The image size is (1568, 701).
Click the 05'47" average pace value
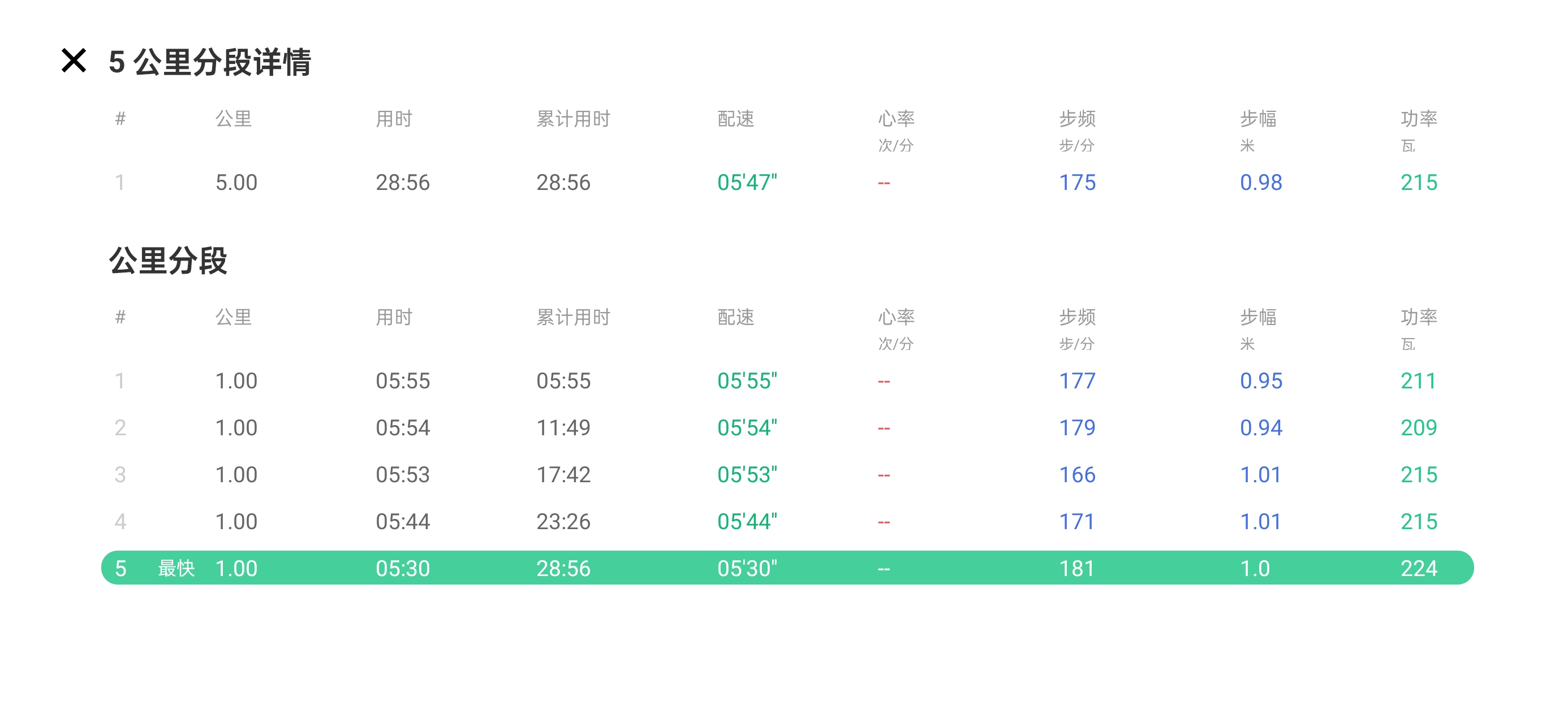(747, 183)
